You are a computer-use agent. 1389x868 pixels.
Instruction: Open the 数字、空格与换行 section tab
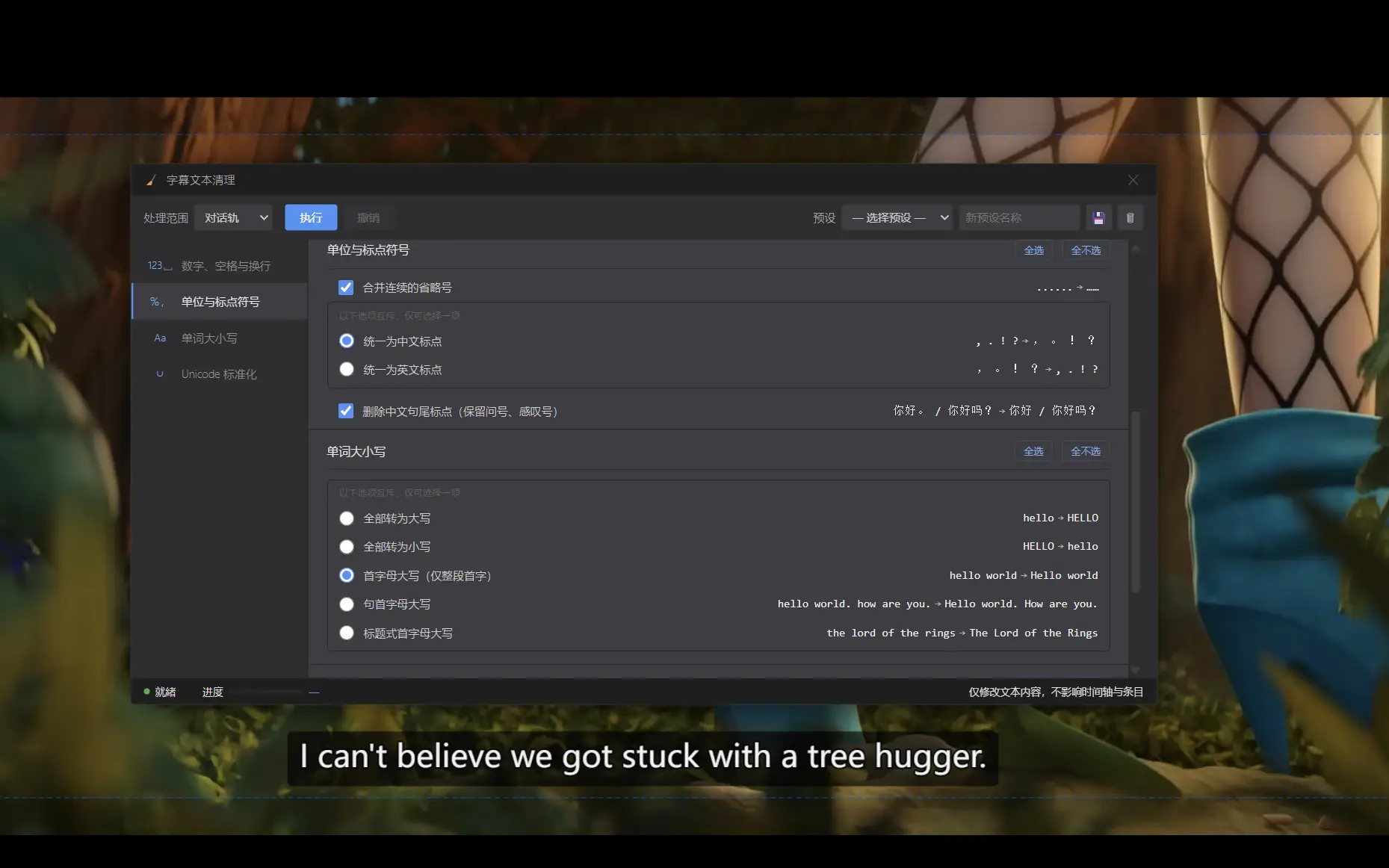[220, 266]
